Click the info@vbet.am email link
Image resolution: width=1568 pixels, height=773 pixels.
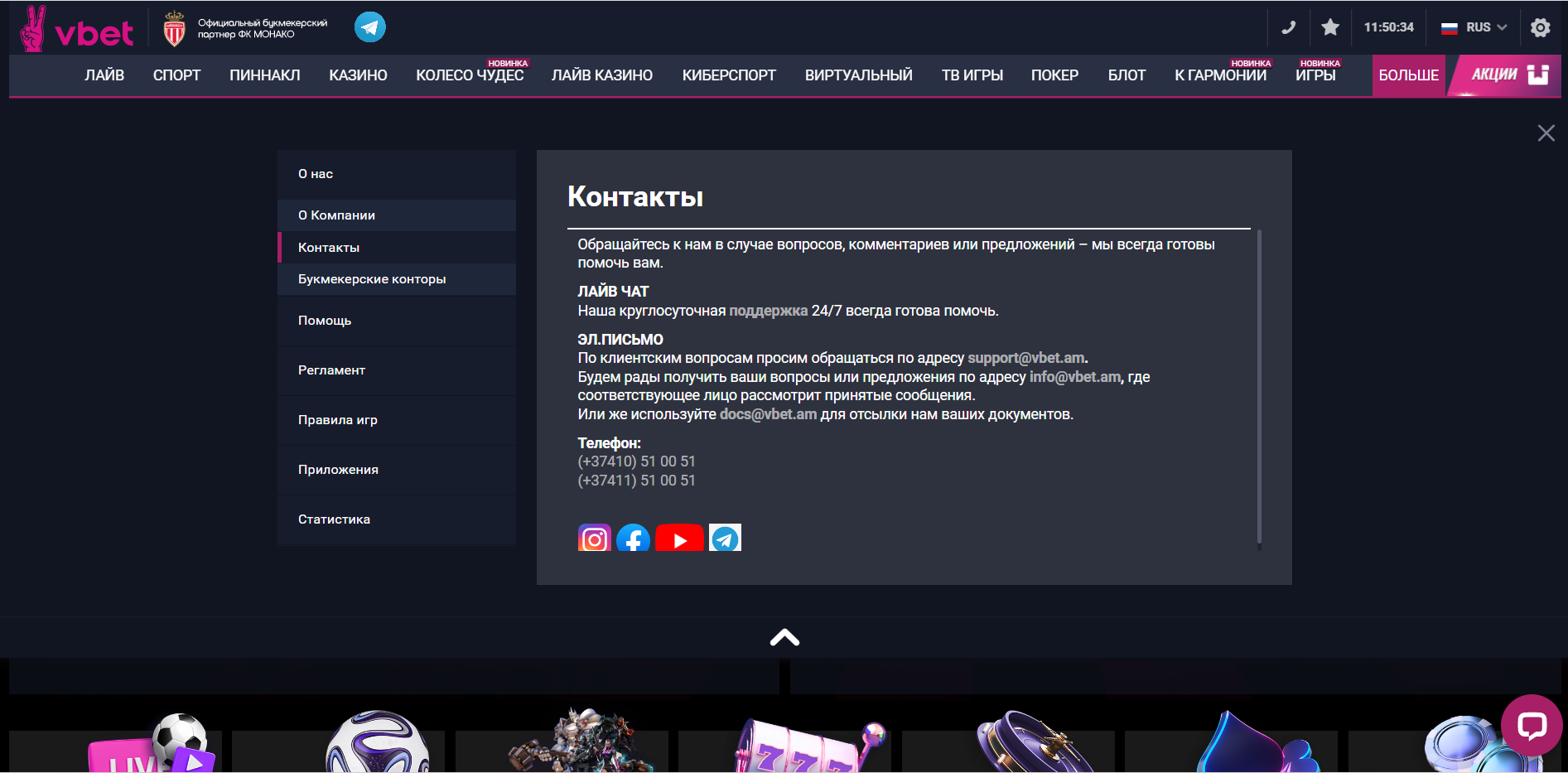(1074, 377)
